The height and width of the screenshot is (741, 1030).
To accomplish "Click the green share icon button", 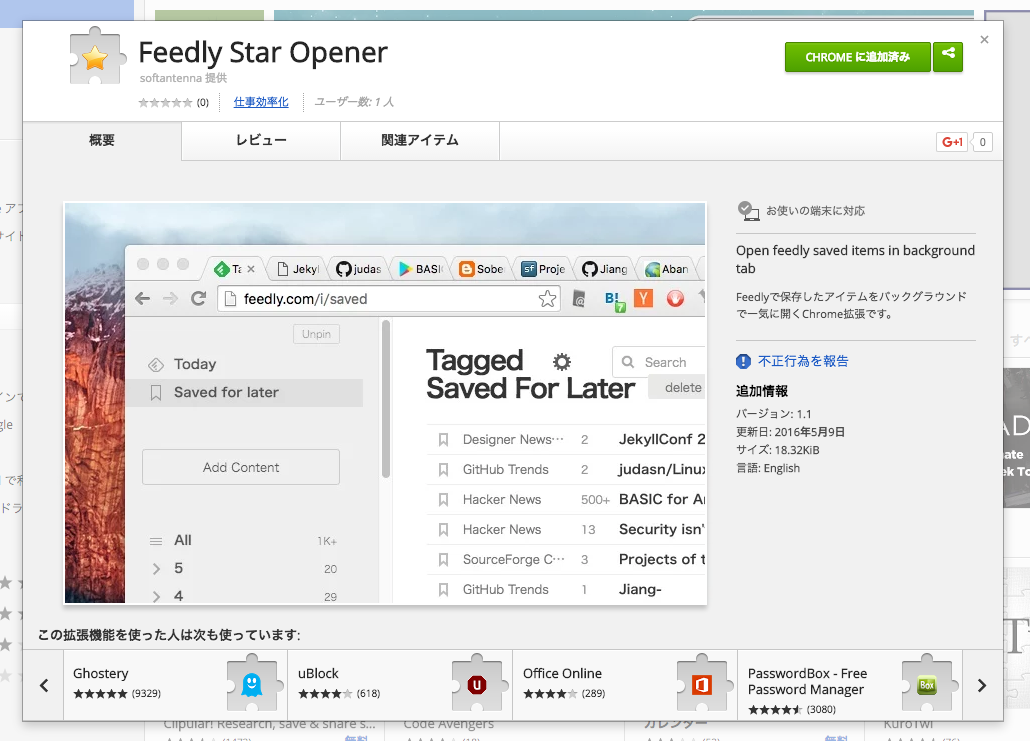I will (x=948, y=57).
